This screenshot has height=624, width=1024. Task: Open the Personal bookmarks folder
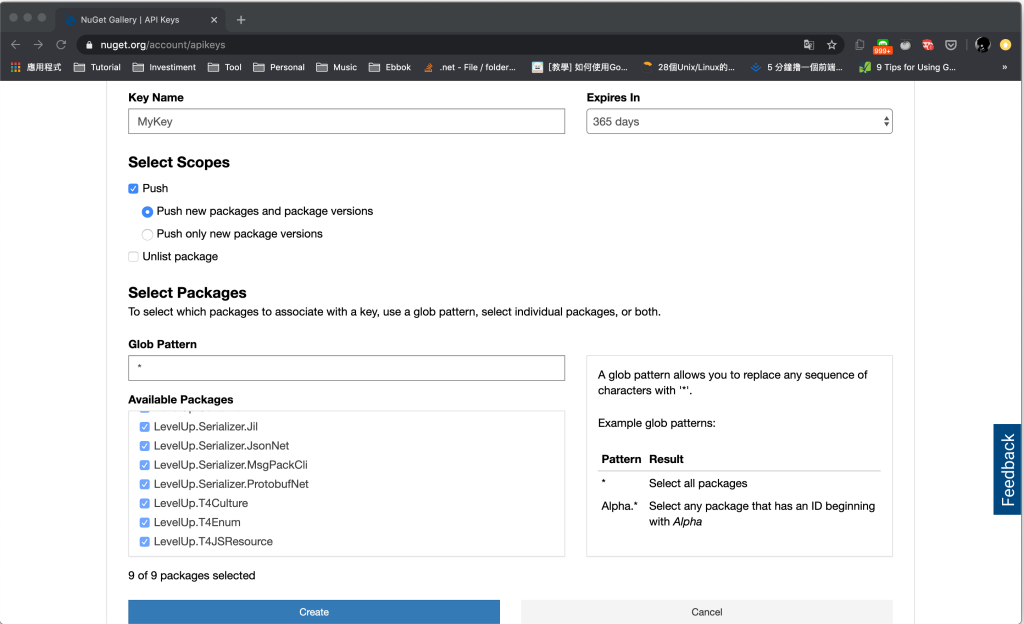278,67
